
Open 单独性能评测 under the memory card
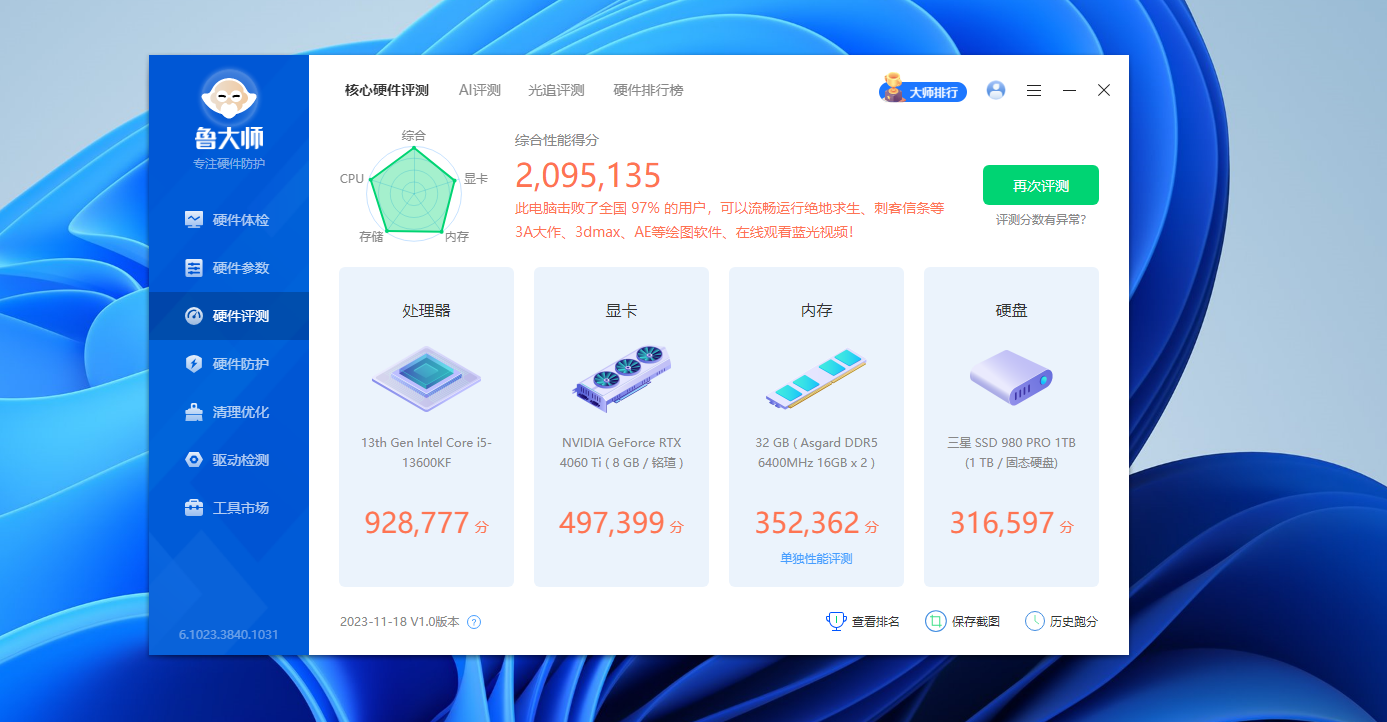[x=815, y=557]
